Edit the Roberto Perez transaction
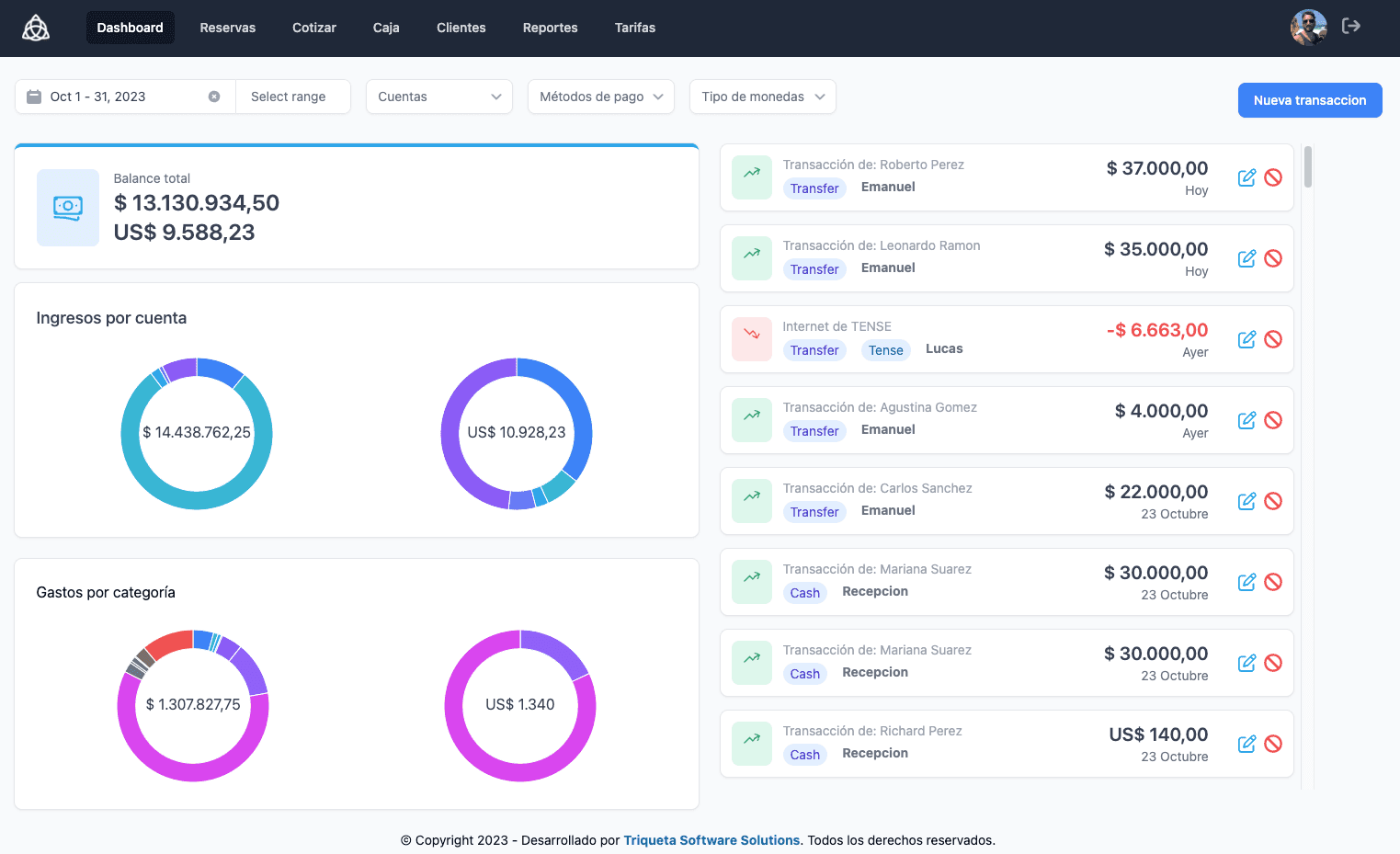Screen dimensions: 1400x854 point(1246,177)
